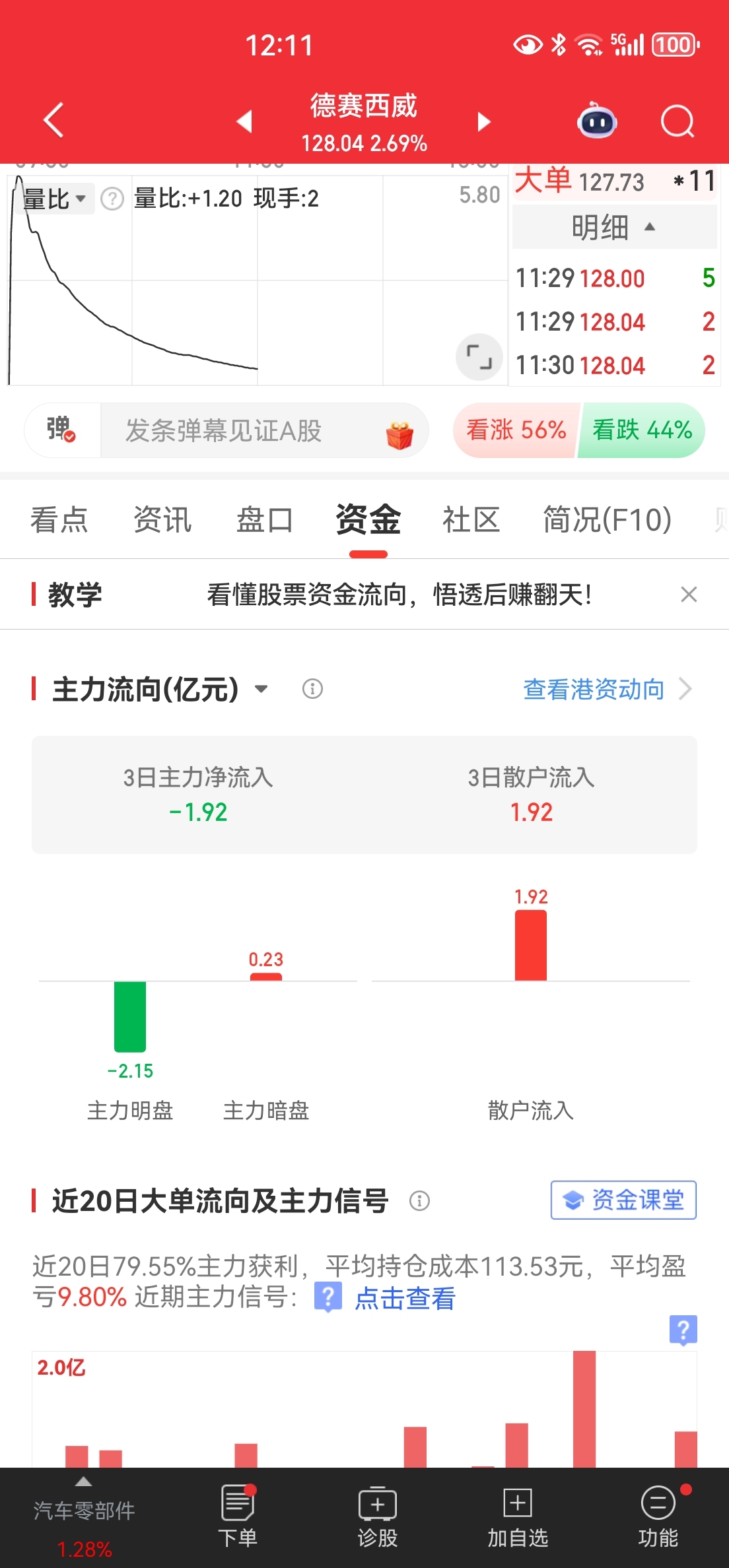
Task: Collapse the 明细 details list
Action: (x=614, y=227)
